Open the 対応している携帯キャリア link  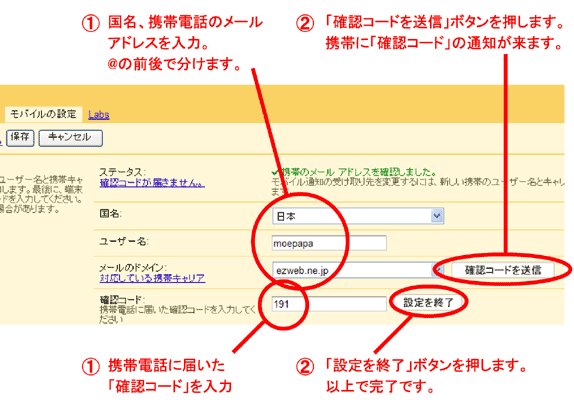click(x=152, y=278)
